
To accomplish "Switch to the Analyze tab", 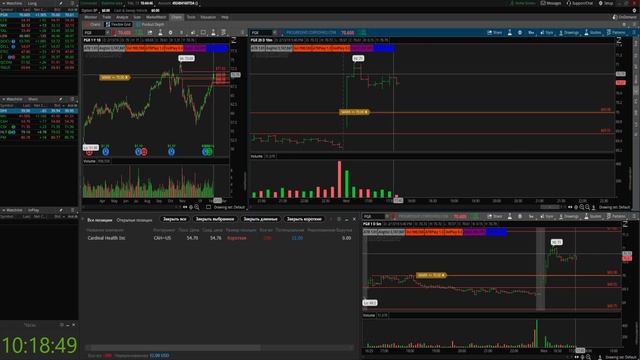I will 122,17.
